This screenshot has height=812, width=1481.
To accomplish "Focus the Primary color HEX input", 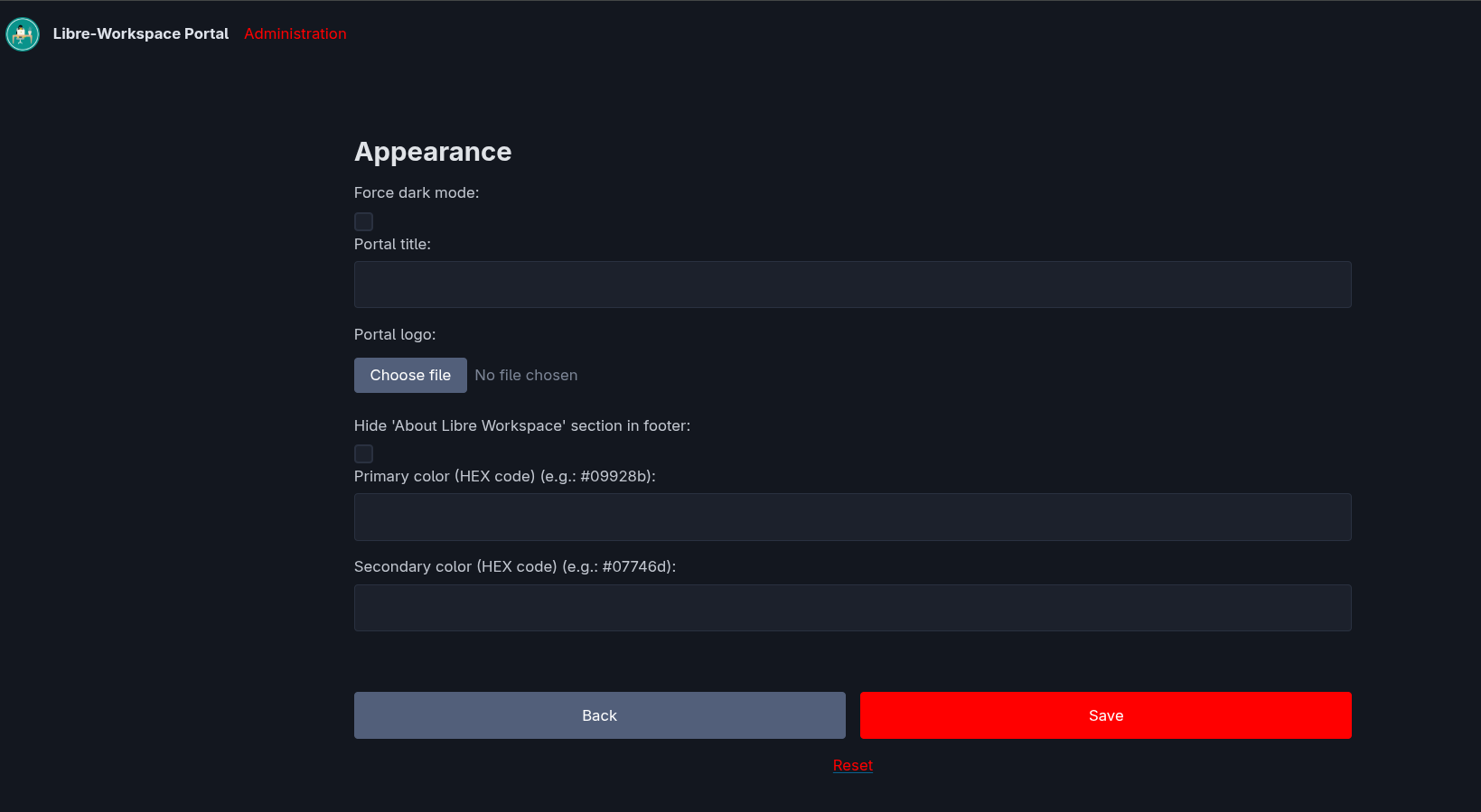I will click(852, 517).
